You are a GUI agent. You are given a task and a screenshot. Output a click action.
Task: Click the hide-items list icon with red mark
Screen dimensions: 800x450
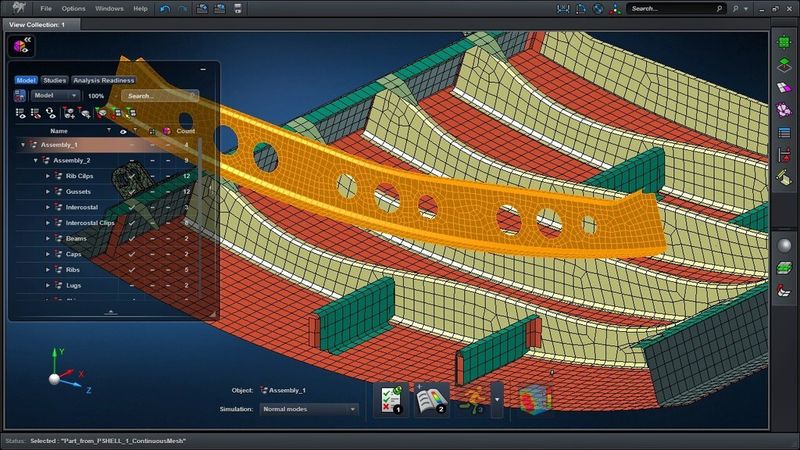pyautogui.click(x=36, y=113)
